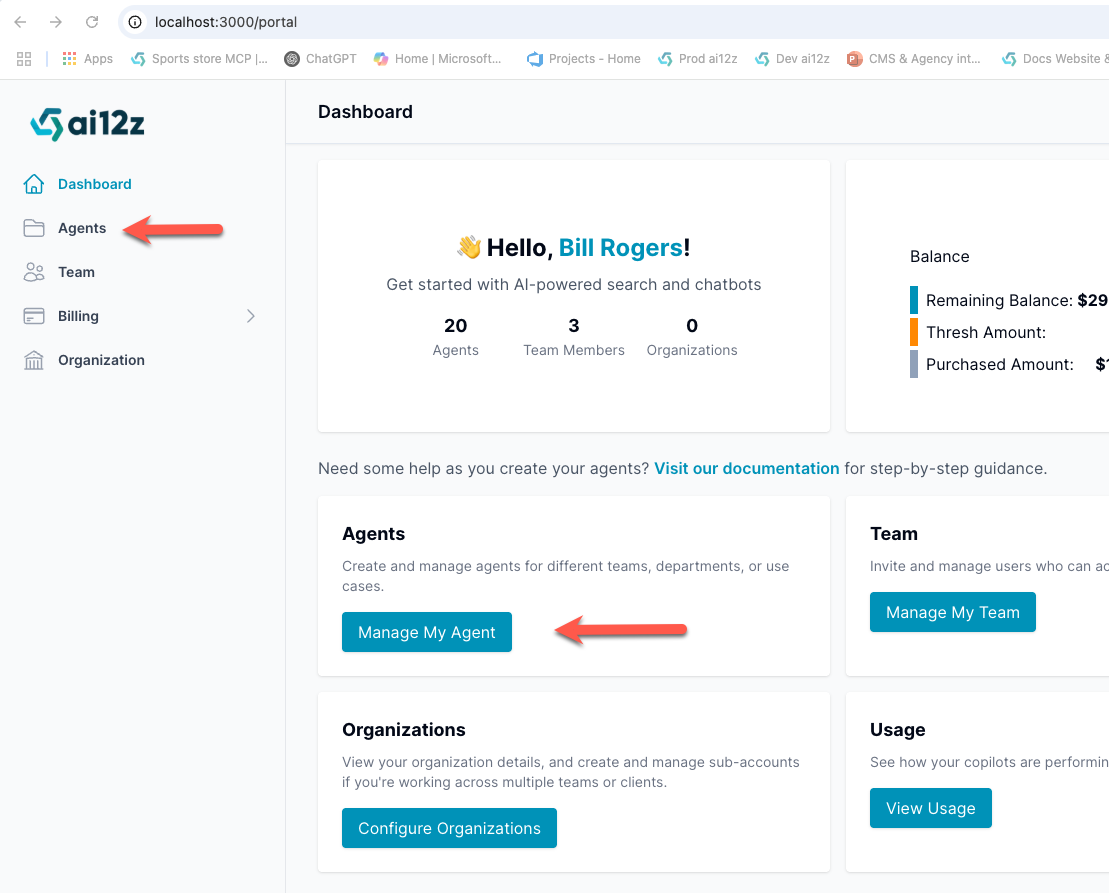This screenshot has height=893, width=1109.
Task: Click the orange Thresh Amount color bar
Action: pyautogui.click(x=914, y=332)
